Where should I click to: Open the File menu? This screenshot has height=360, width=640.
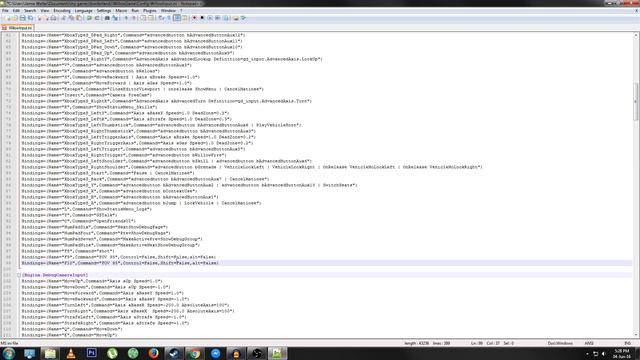click(5, 11)
